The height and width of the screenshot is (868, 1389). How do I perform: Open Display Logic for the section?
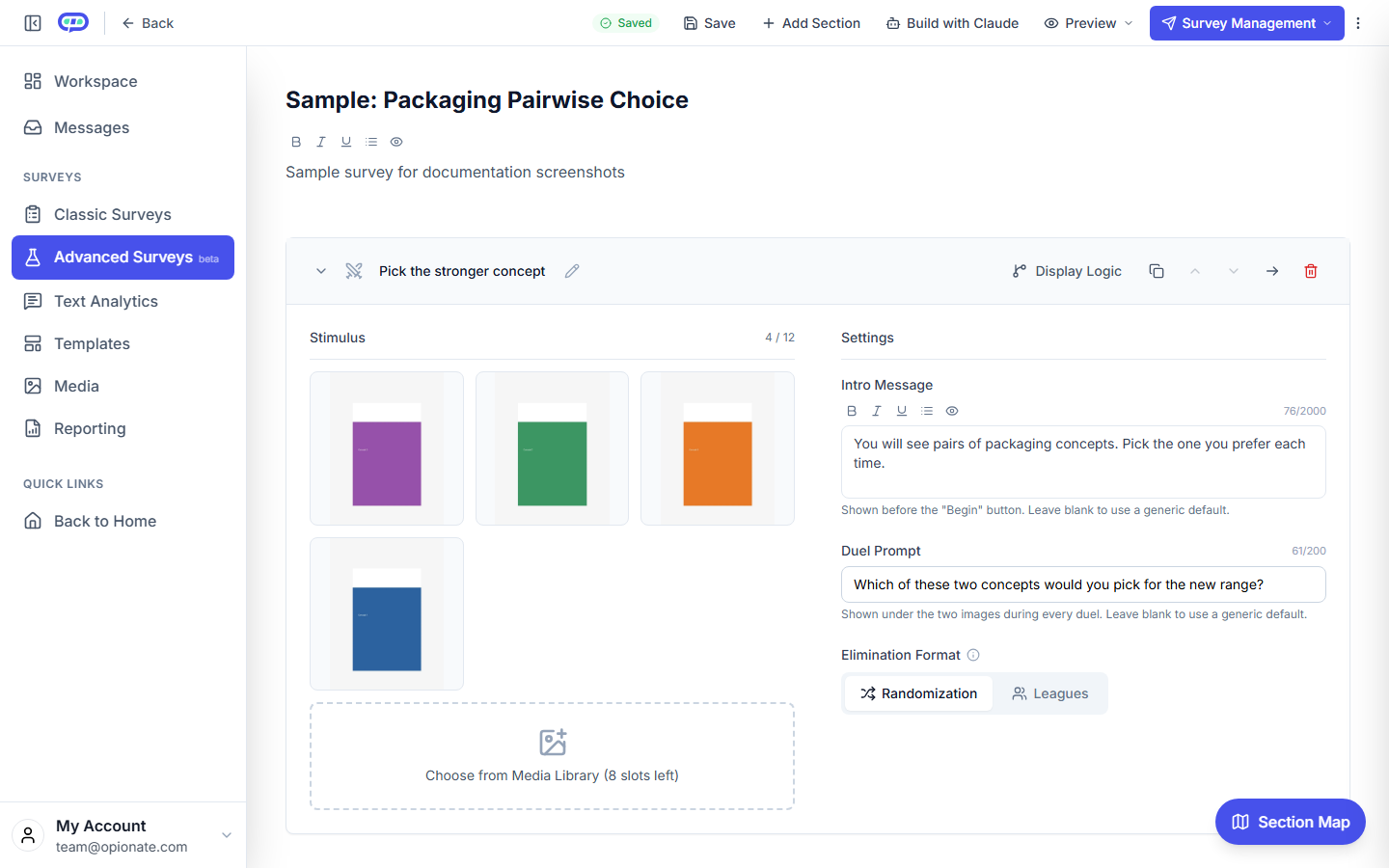1067,271
